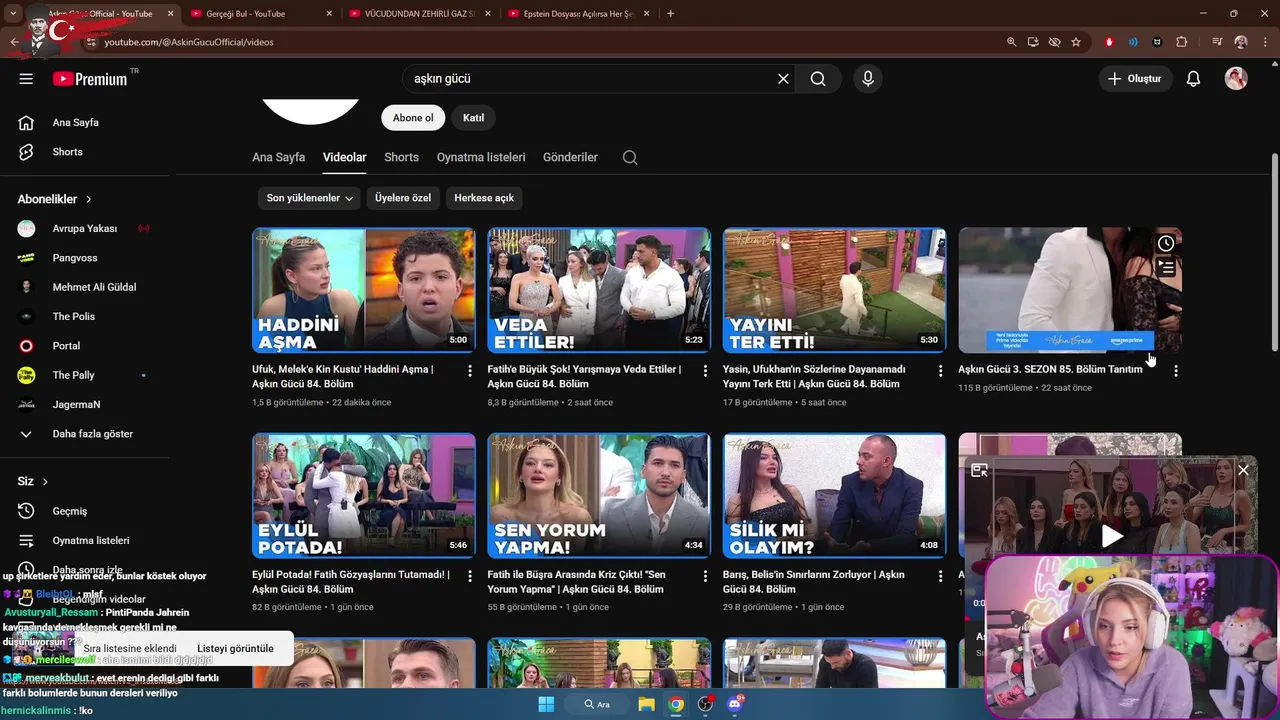Switch to the channel Shorts tab

(401, 157)
